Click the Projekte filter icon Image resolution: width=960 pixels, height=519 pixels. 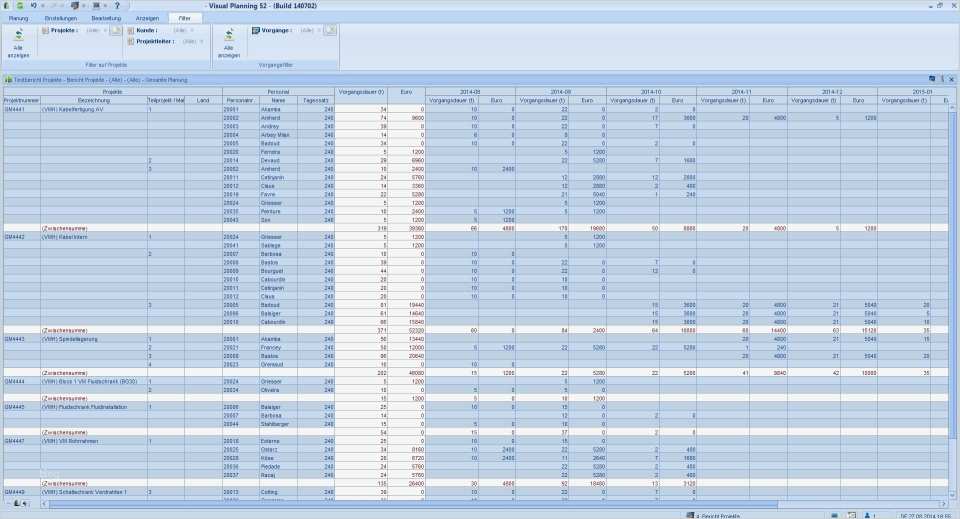pyautogui.click(x=45, y=30)
